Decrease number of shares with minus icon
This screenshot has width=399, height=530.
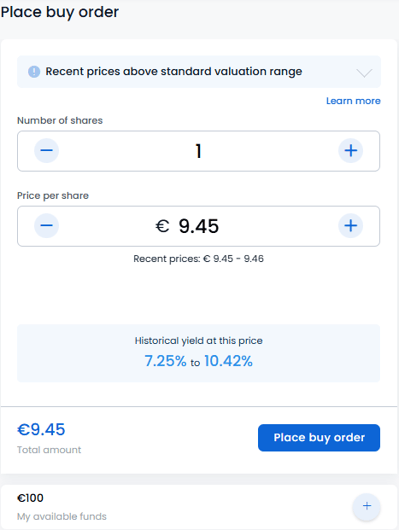pos(47,150)
